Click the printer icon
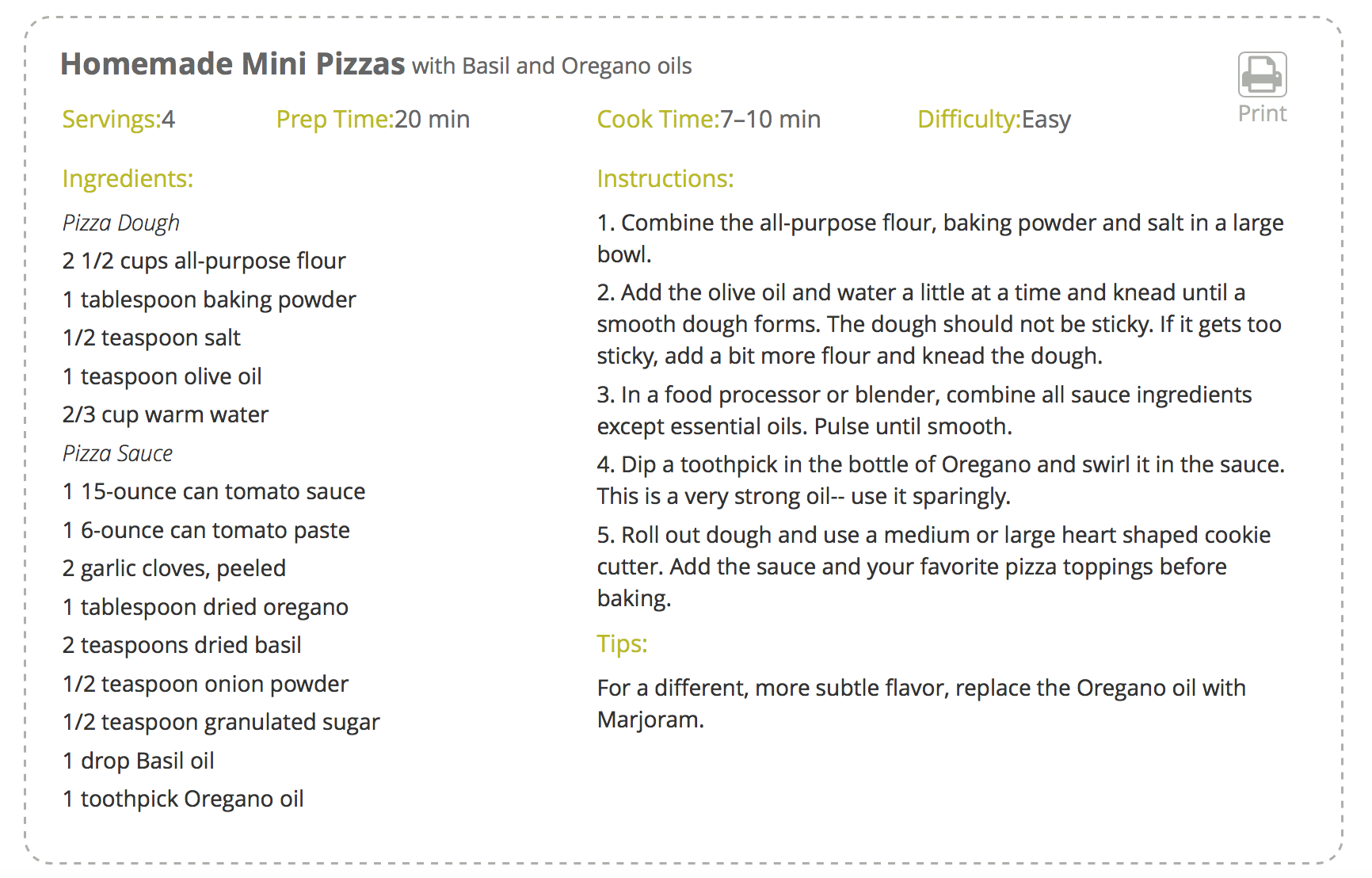This screenshot has height=878, width=1372. tap(1262, 74)
